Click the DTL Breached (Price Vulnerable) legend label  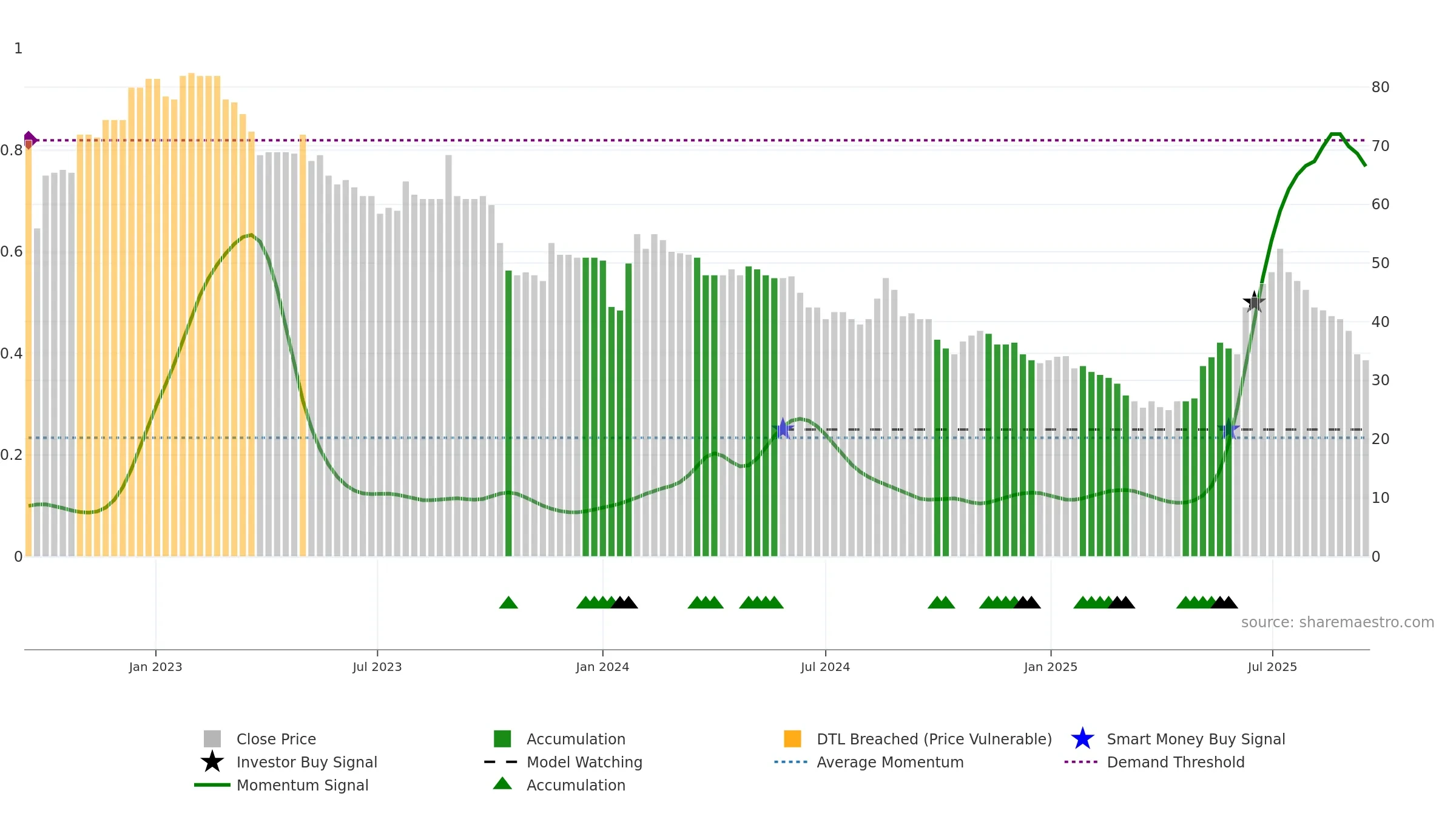[934, 739]
